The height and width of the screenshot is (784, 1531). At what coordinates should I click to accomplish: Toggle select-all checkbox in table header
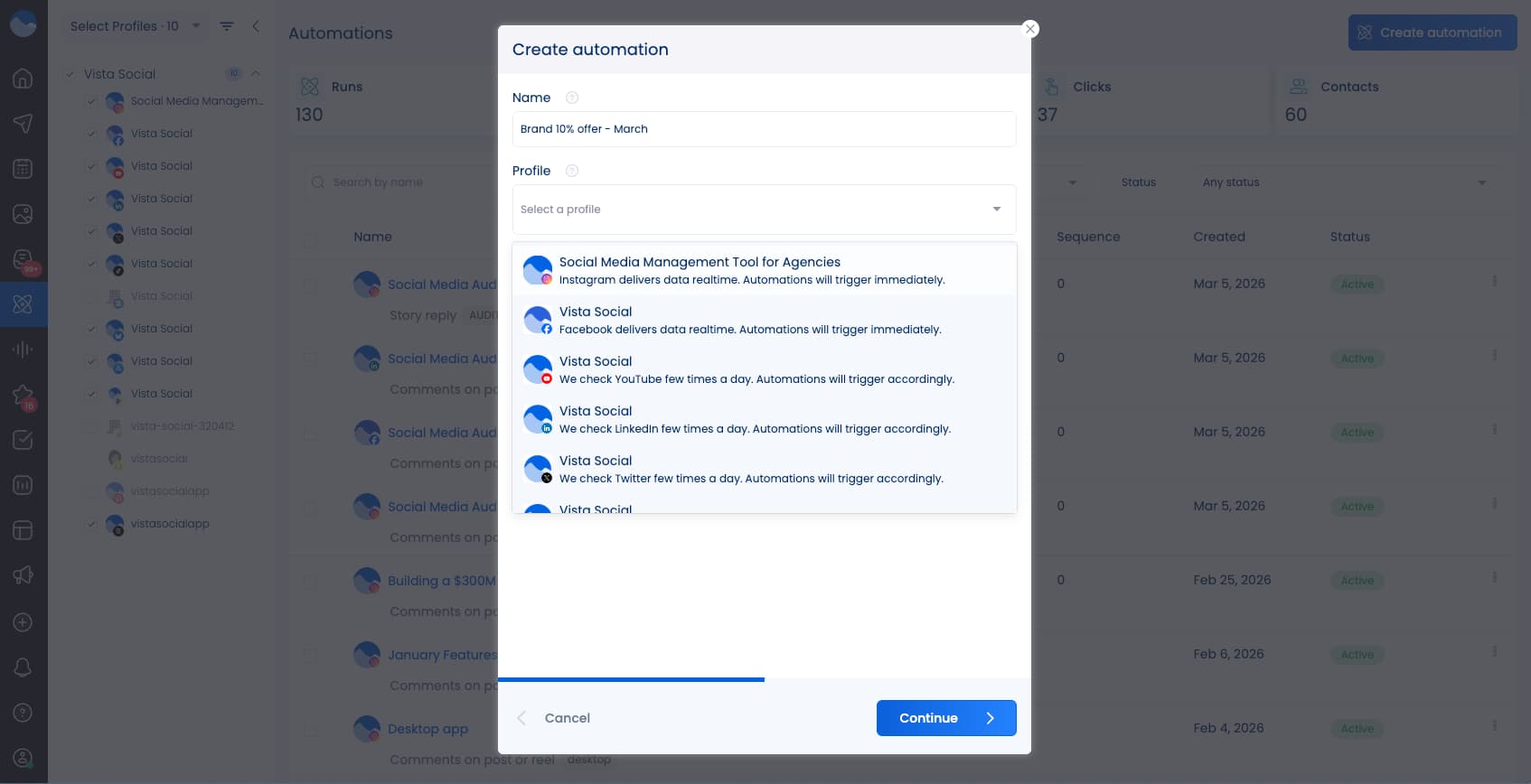point(311,241)
